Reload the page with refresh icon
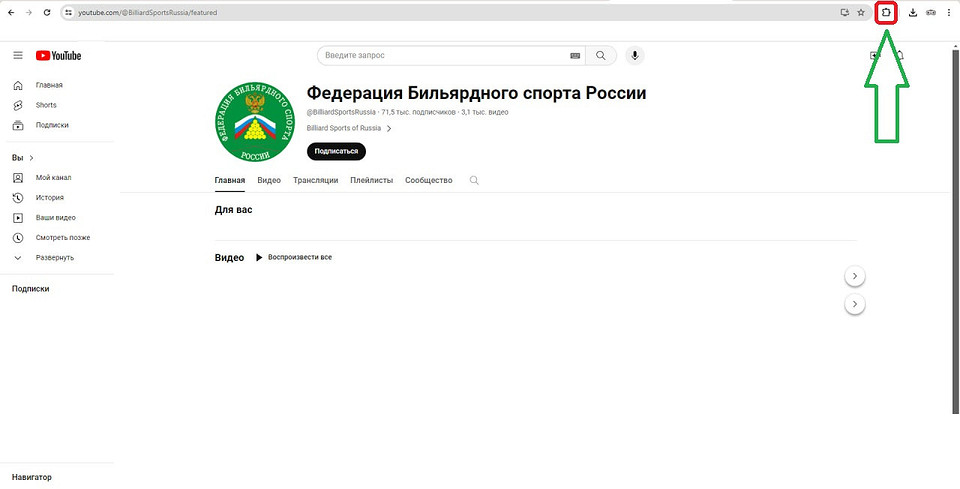 coord(47,12)
